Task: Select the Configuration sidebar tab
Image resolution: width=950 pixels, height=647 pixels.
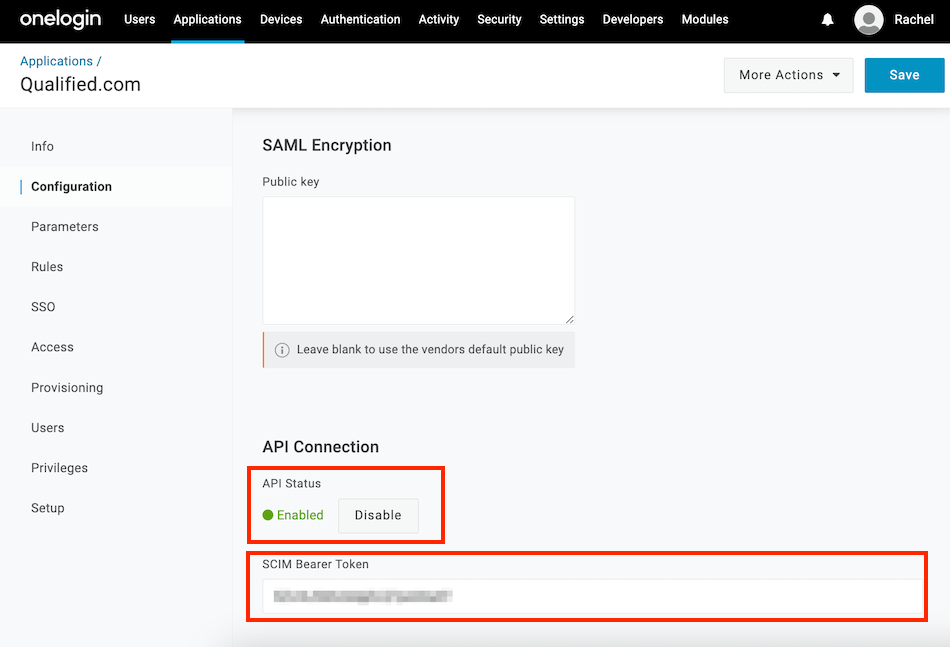Action: coord(71,187)
